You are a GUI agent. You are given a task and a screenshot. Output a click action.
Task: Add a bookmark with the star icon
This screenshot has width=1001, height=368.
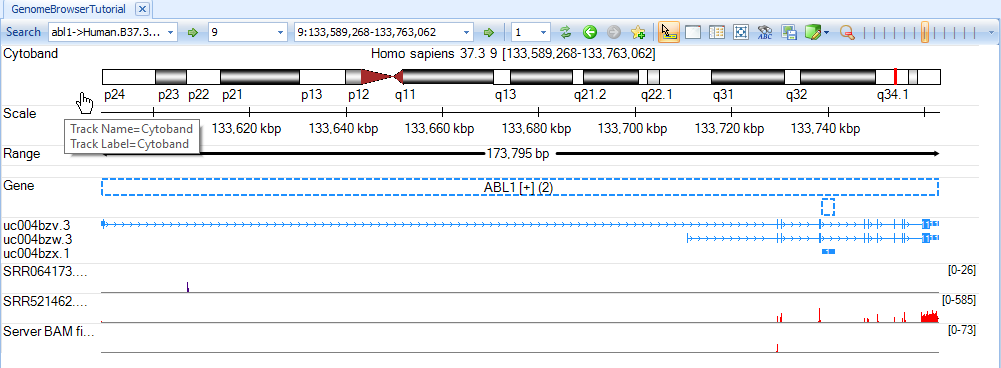tap(637, 32)
